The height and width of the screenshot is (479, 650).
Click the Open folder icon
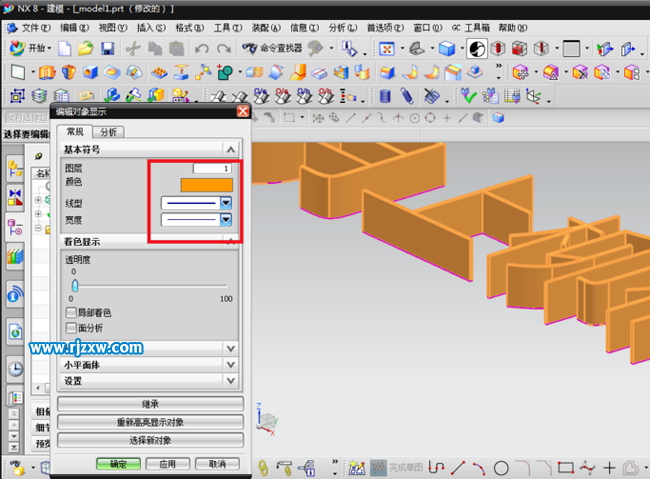coord(86,49)
